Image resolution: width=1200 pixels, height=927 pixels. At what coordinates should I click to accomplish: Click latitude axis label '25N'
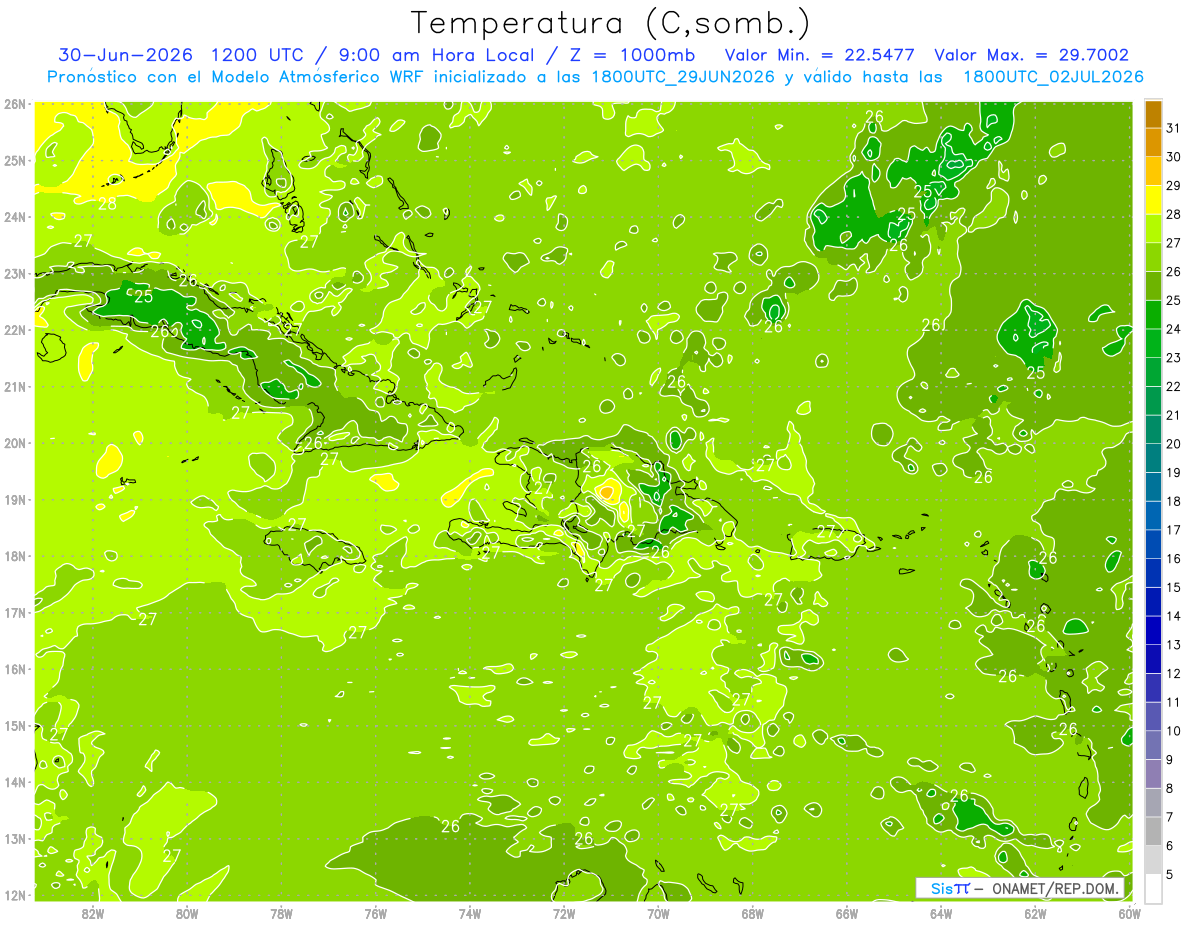pyautogui.click(x=16, y=161)
